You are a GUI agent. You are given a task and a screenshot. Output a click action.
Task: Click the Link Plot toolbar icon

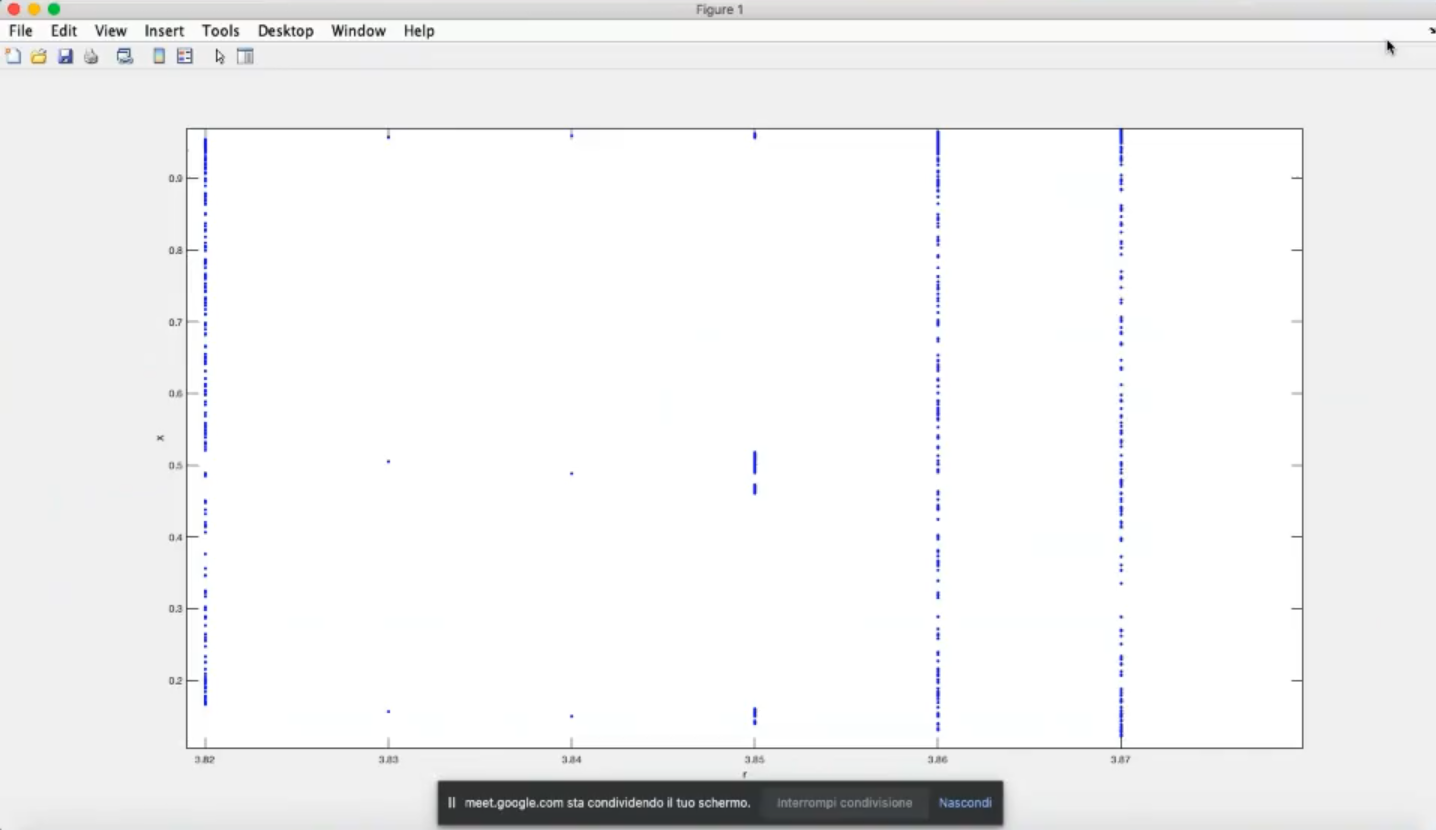125,57
